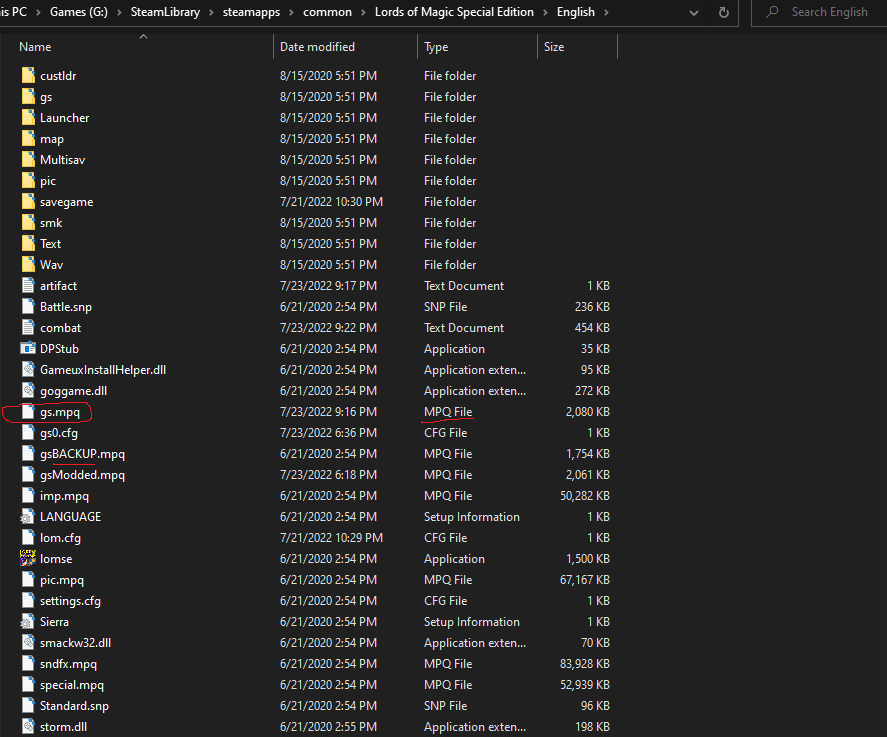Expand chevron after common breadcrumb
Viewport: 887px width, 737px height.
(363, 12)
